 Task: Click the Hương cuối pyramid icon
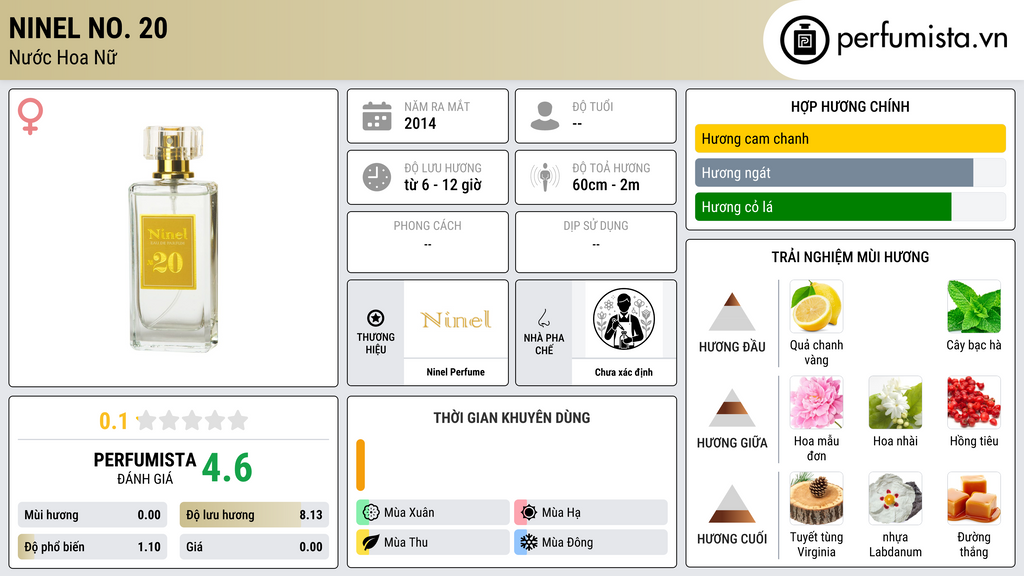pyautogui.click(x=732, y=504)
